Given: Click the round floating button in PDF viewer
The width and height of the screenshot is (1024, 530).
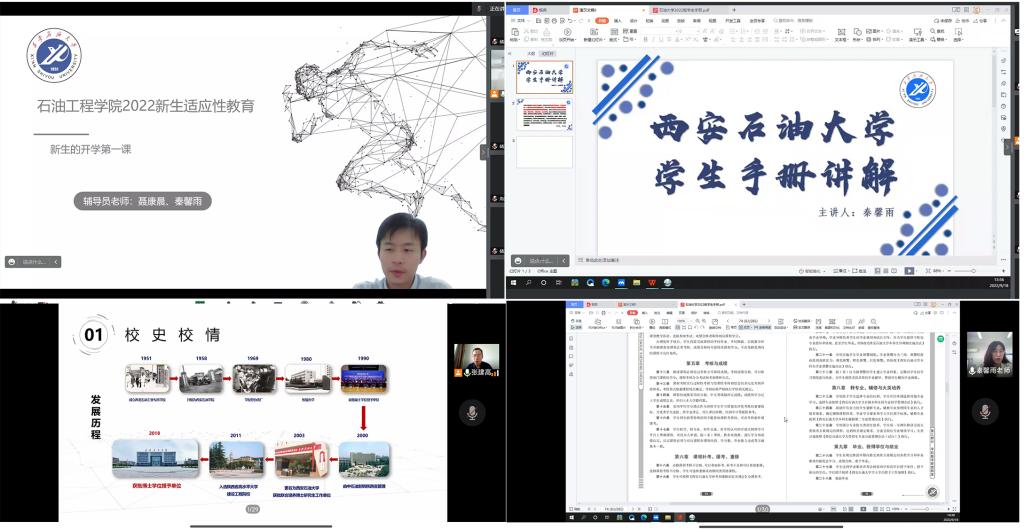Looking at the screenshot, I should coord(932,493).
